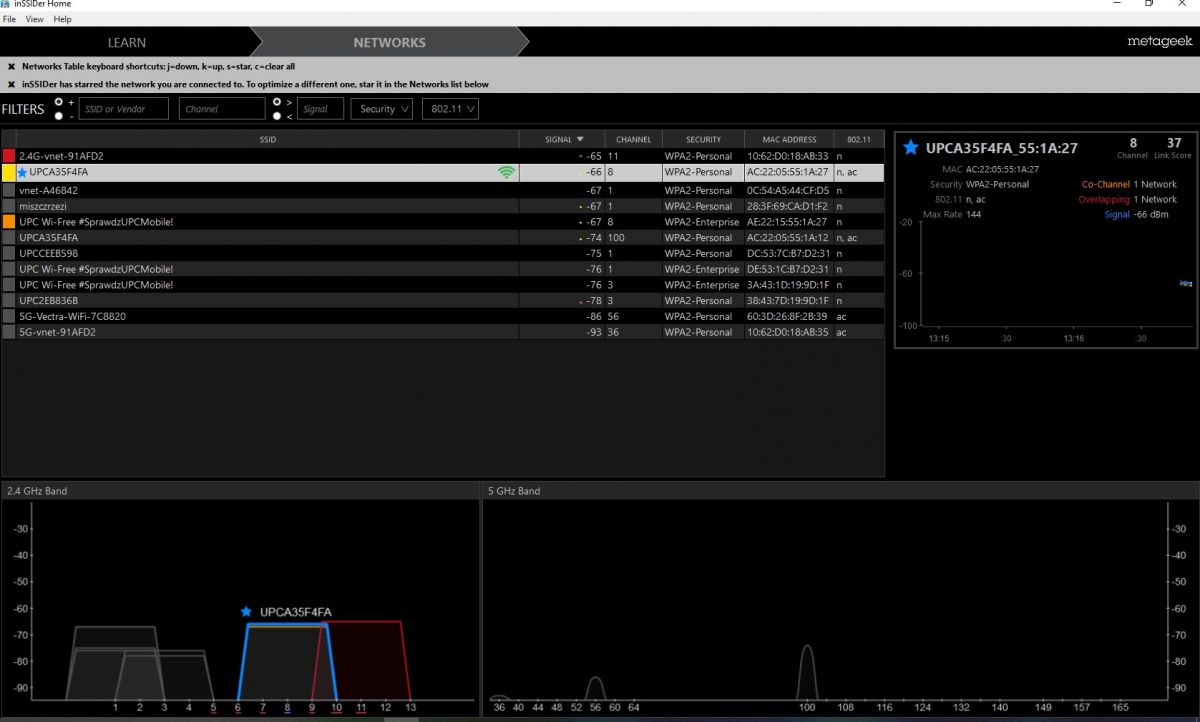Viewport: 1200px width, 722px height.
Task: Click the yellow color box for UPCA35F4FA
Action: [9, 173]
